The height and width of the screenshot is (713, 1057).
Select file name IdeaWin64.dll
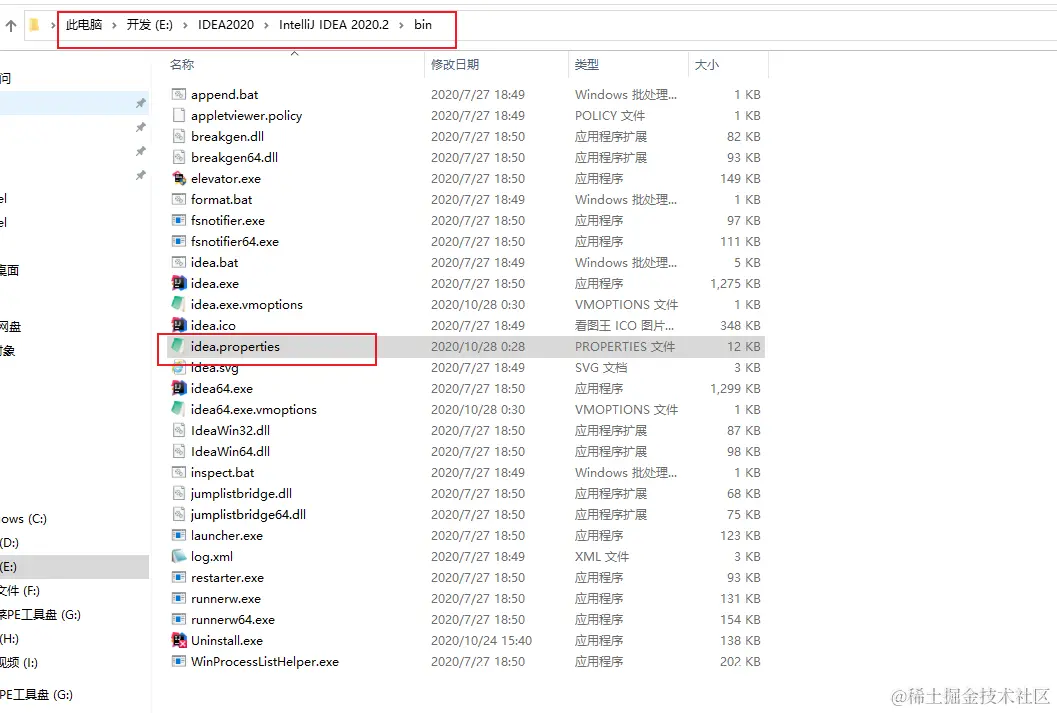(230, 452)
